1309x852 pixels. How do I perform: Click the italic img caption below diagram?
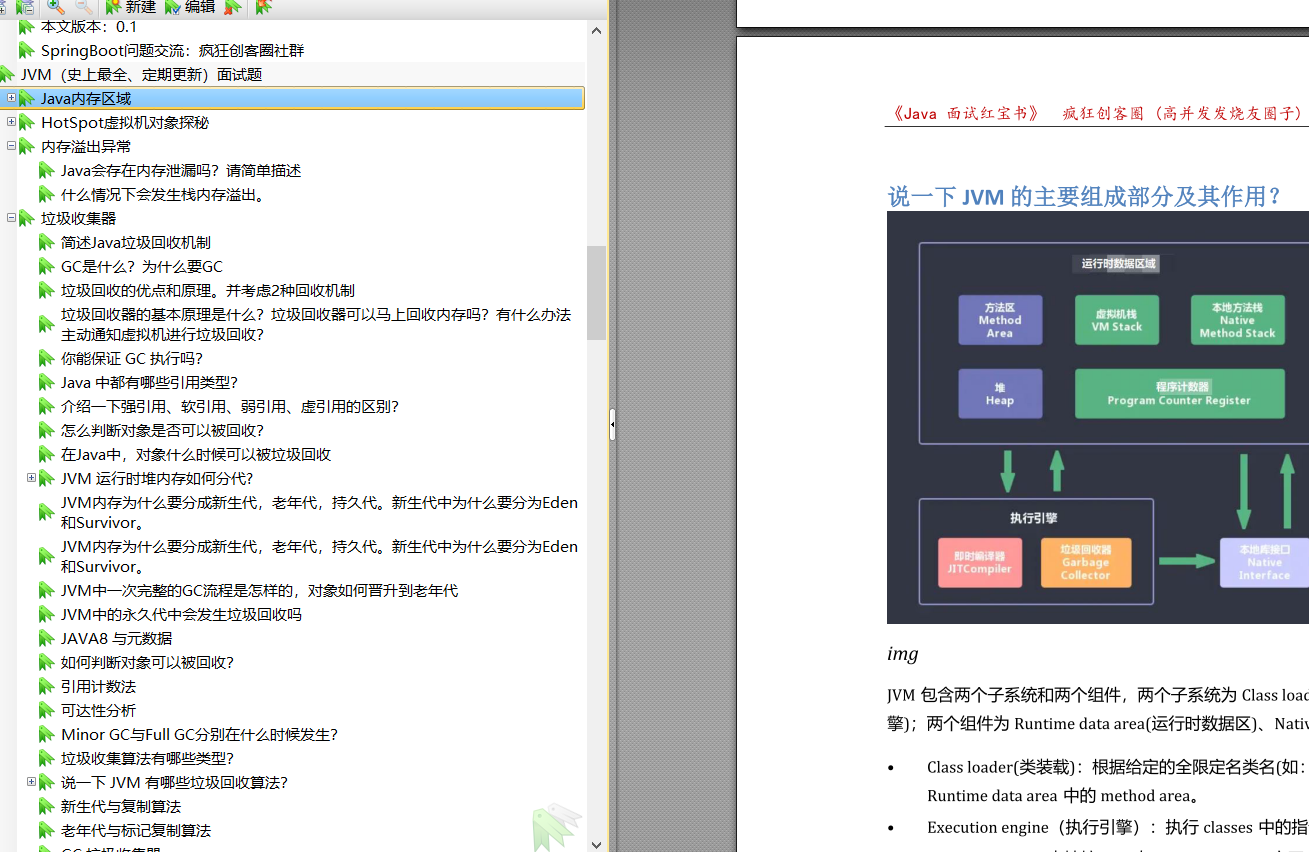click(902, 654)
